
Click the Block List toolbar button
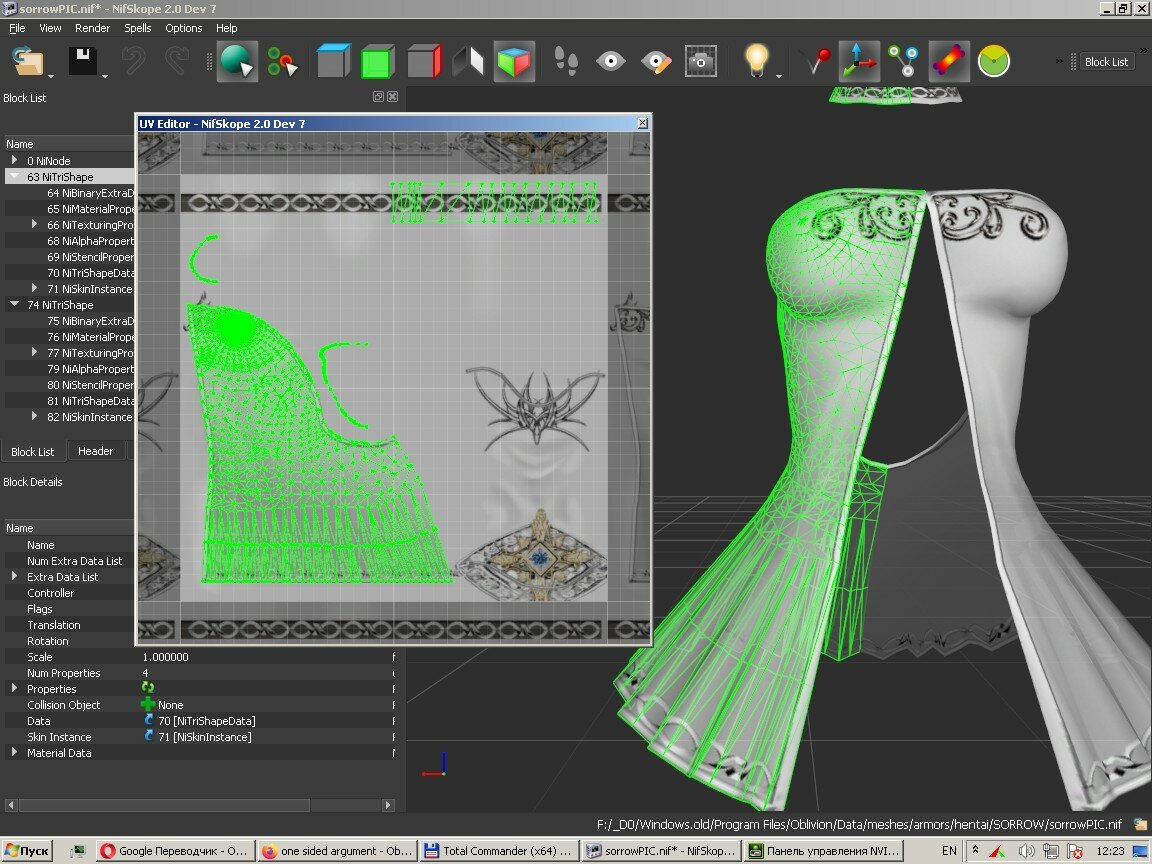click(x=1106, y=62)
